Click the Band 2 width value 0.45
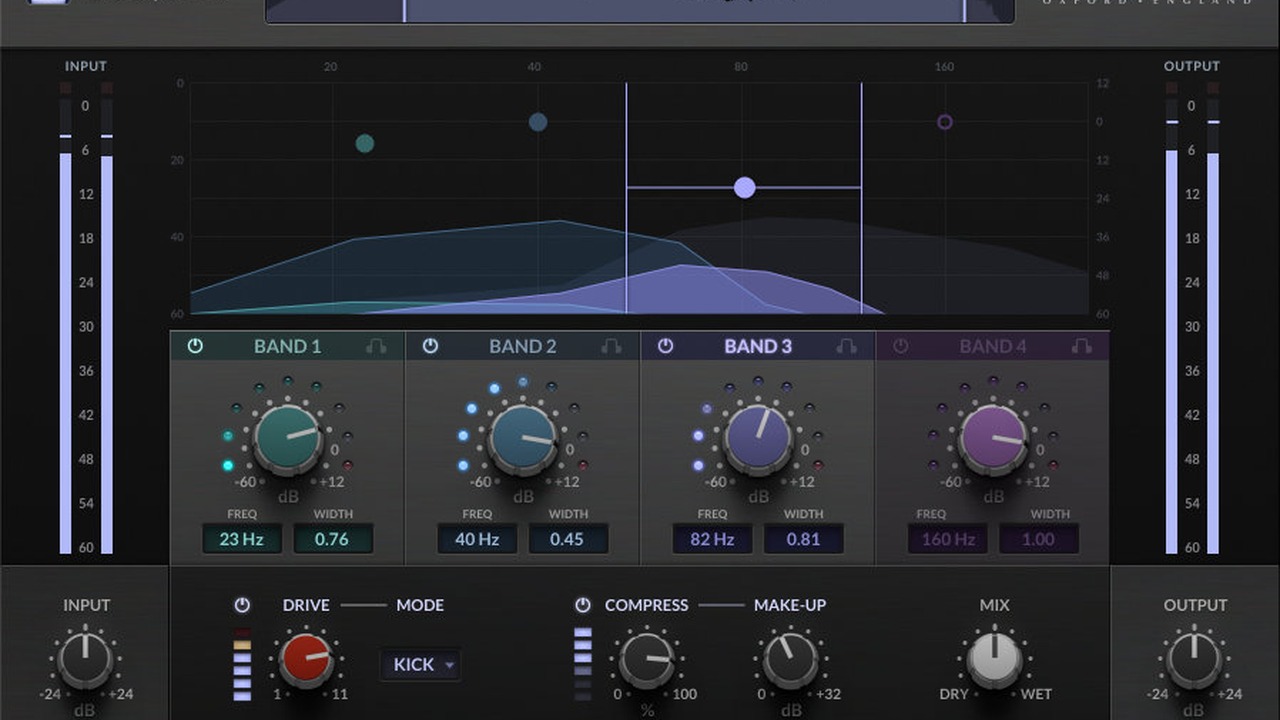The image size is (1280, 720). pyautogui.click(x=568, y=539)
